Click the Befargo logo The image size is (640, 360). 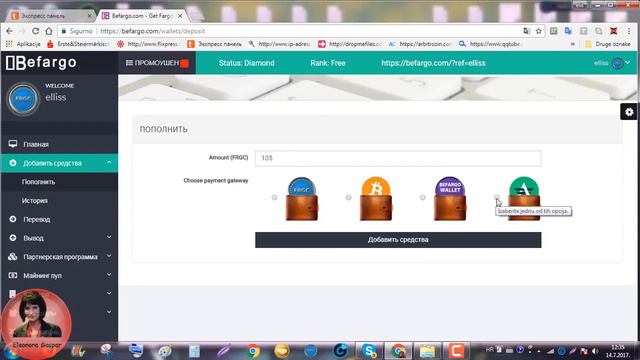[x=41, y=62]
